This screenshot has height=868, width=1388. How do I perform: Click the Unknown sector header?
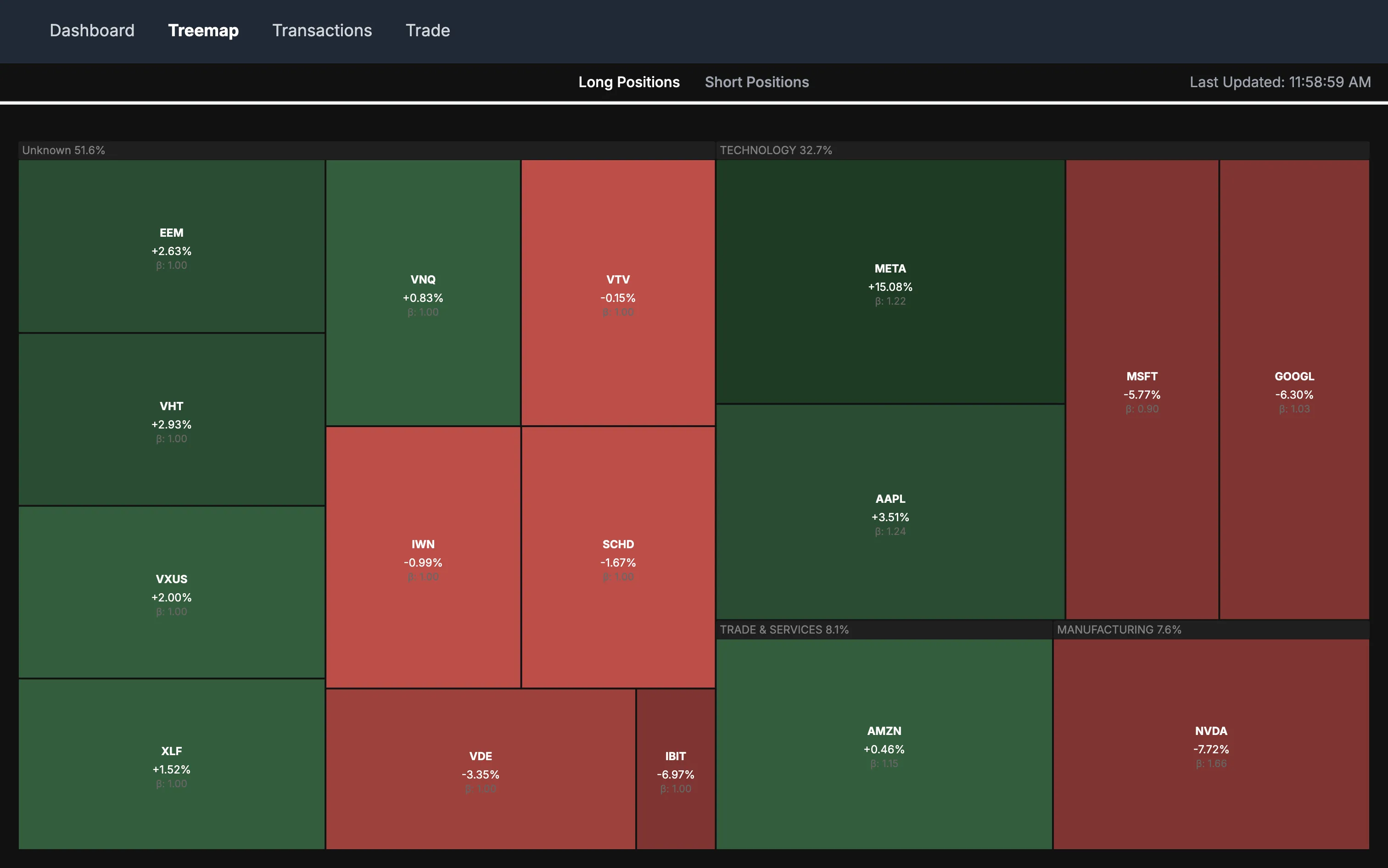64,150
